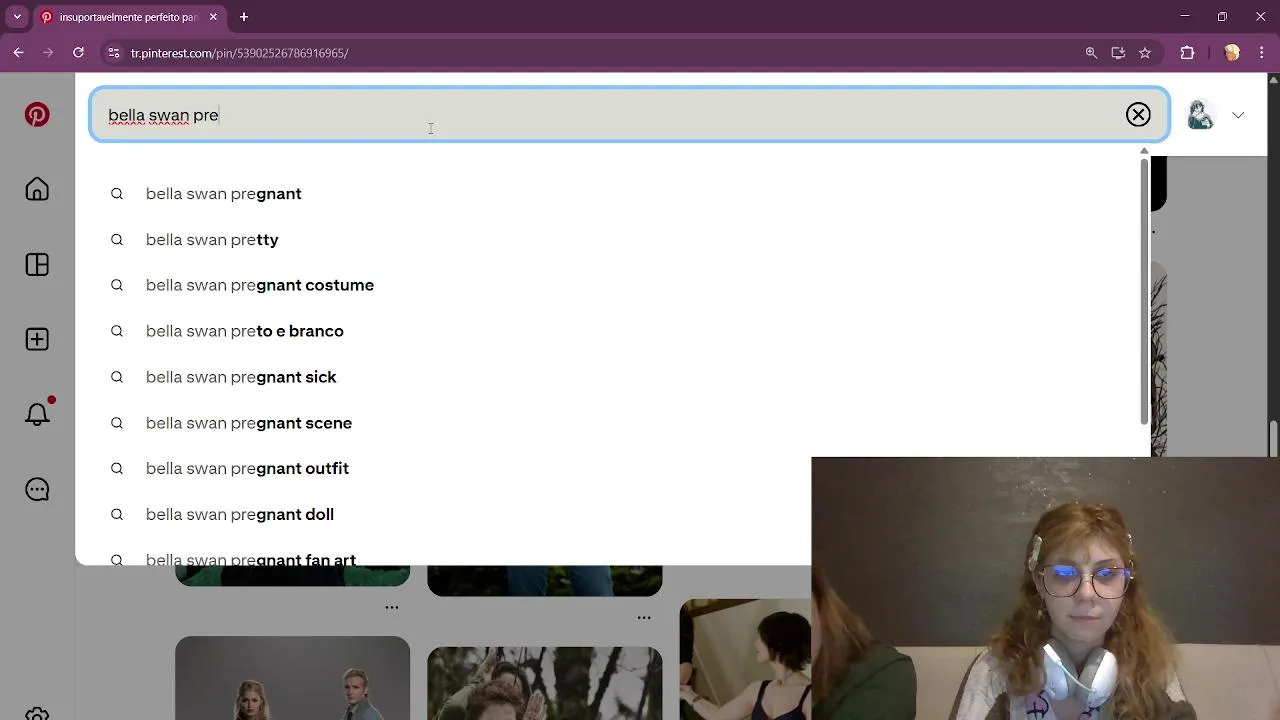Bookmark this page with star icon
The width and height of the screenshot is (1280, 720).
1145,53
